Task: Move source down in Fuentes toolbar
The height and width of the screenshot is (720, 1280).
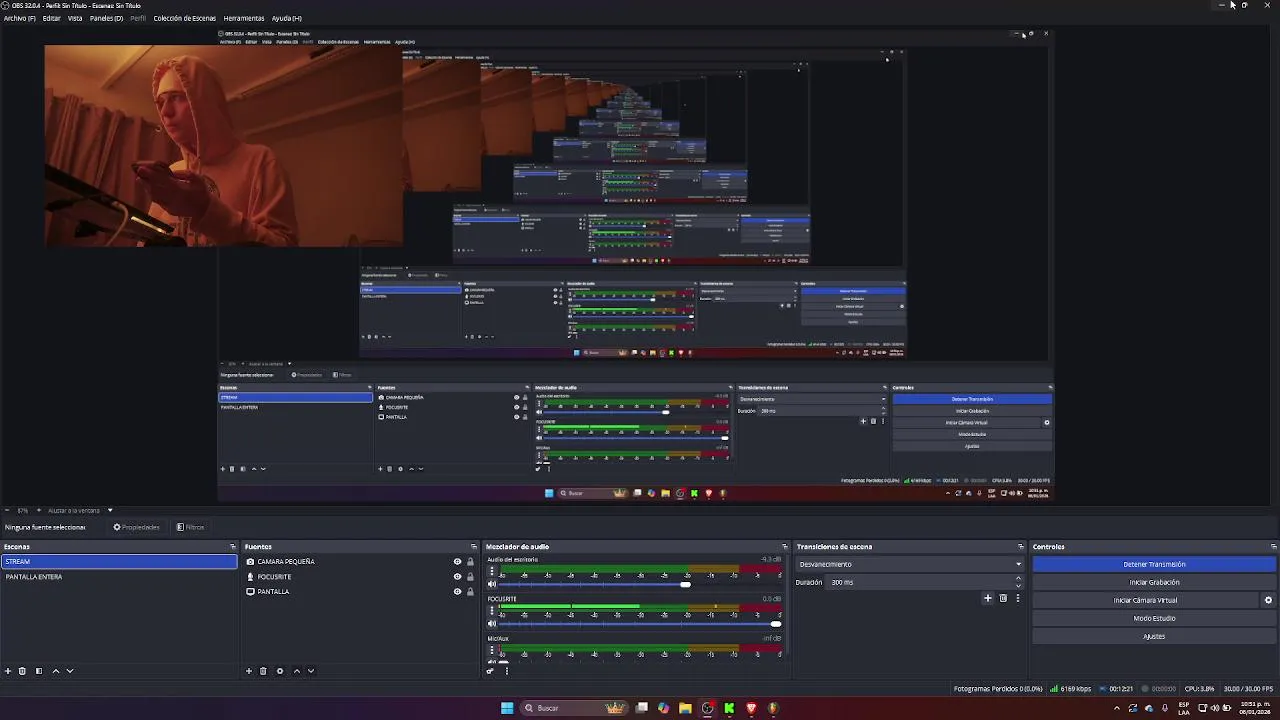Action: coord(311,671)
